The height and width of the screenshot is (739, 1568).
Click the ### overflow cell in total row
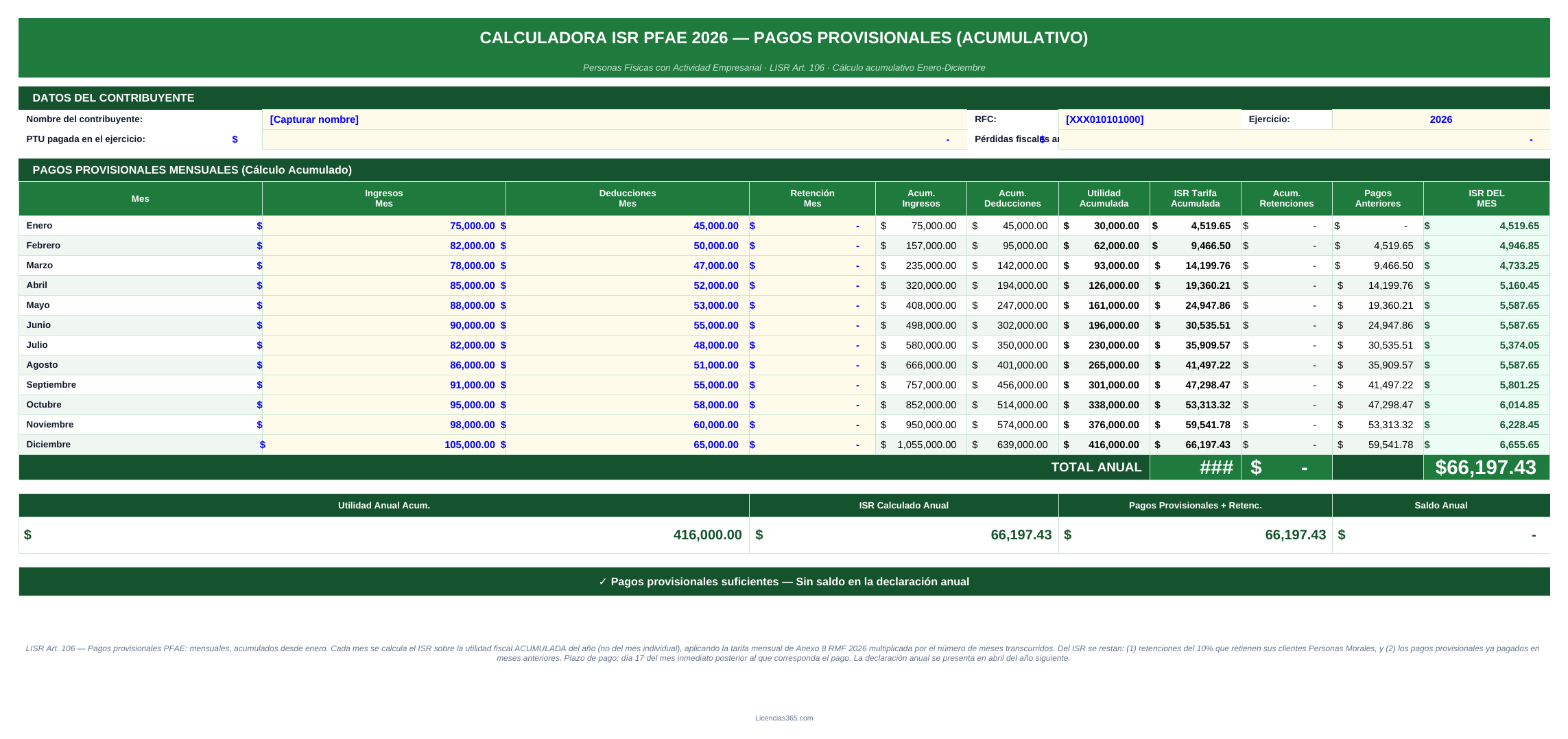pos(1196,467)
